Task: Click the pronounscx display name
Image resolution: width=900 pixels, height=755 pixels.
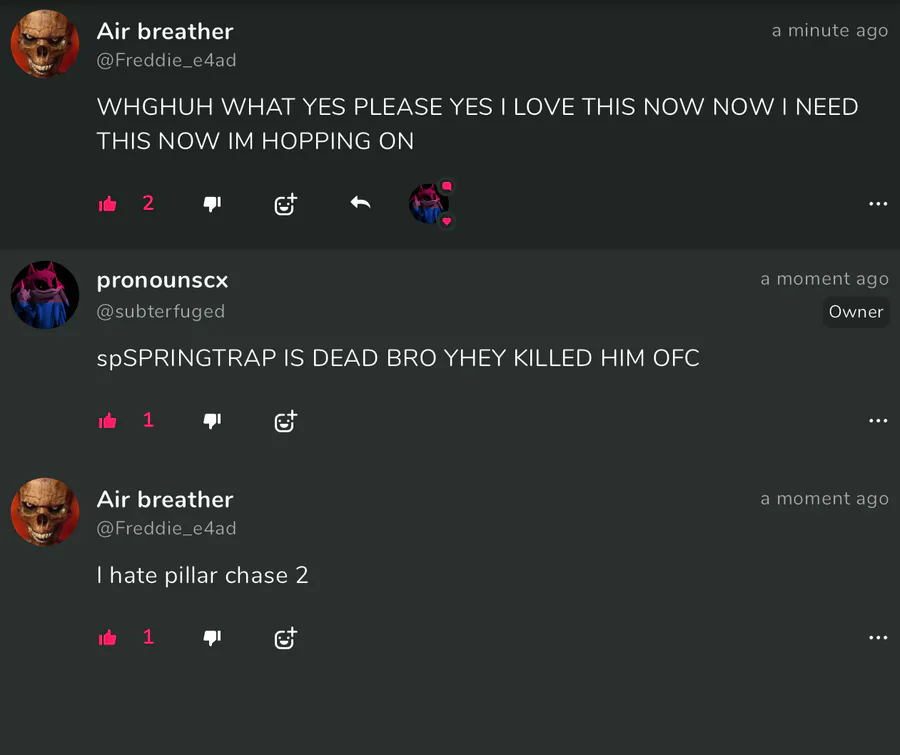Action: 162,281
